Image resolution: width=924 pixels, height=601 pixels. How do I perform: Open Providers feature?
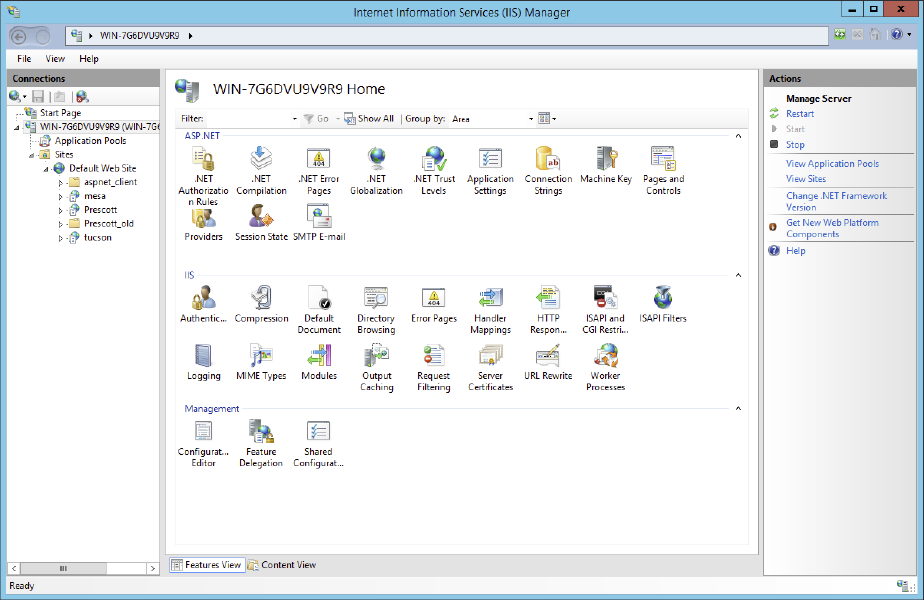pyautogui.click(x=203, y=223)
